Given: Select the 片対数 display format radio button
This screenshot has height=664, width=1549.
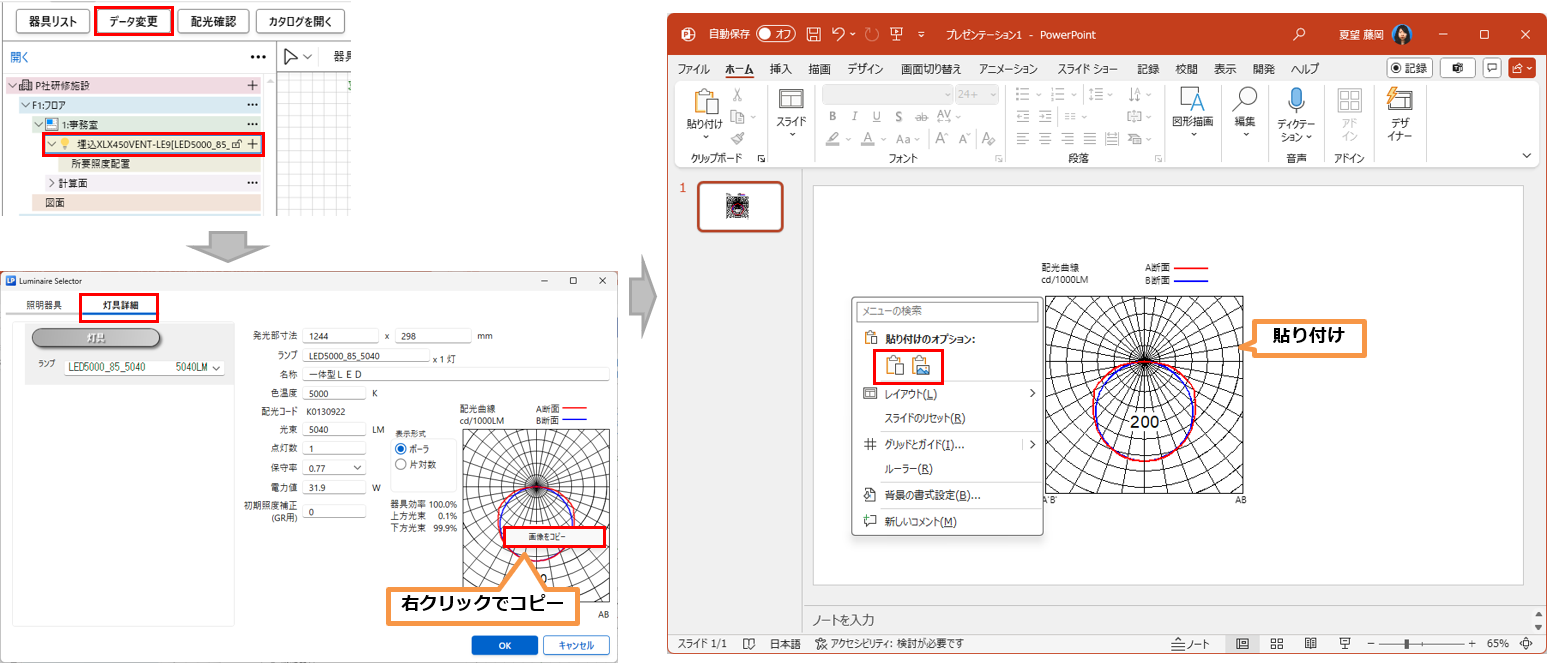Looking at the screenshot, I should click(402, 464).
